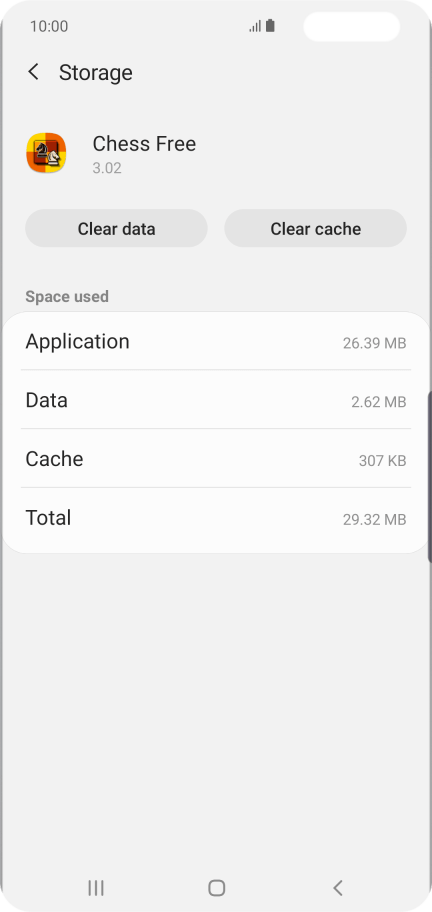Image resolution: width=432 pixels, height=912 pixels.
Task: Select the Application storage row
Action: click(216, 341)
